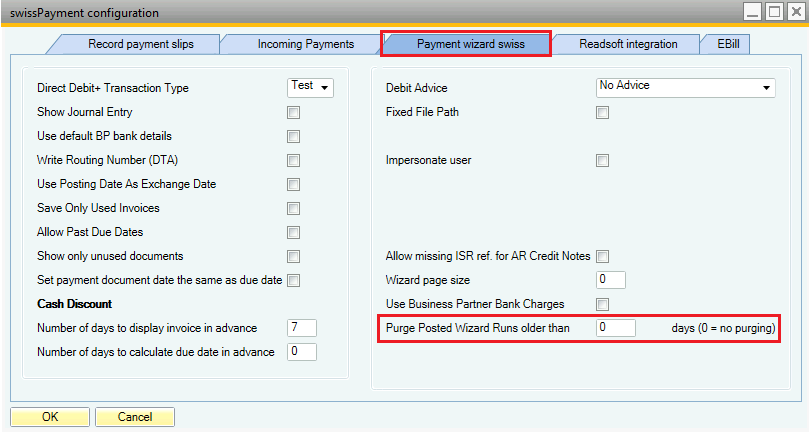The width and height of the screenshot is (809, 434).
Task: Check the Impersonate user option
Action: pos(602,160)
